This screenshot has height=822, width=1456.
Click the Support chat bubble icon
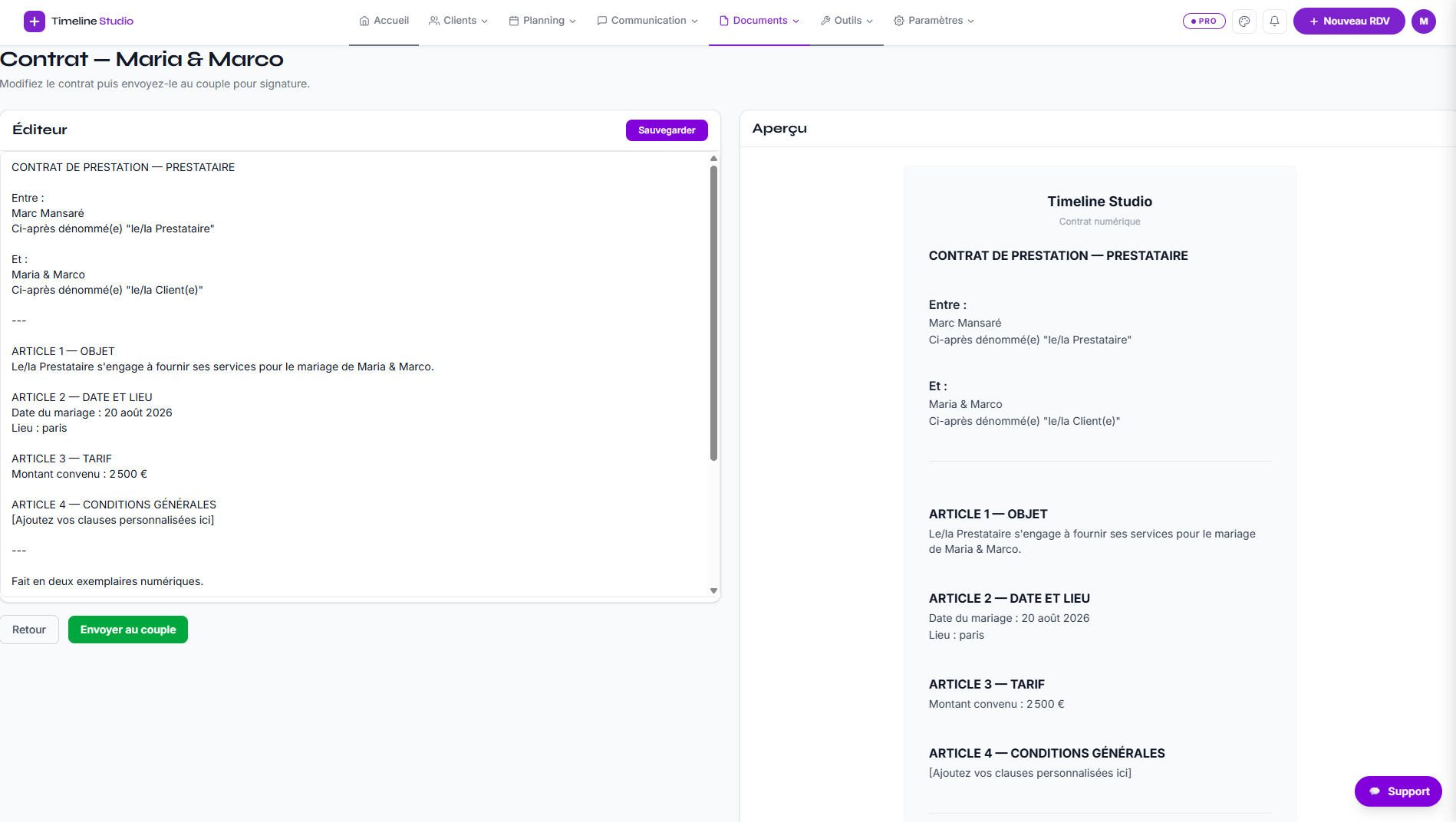(x=1375, y=791)
